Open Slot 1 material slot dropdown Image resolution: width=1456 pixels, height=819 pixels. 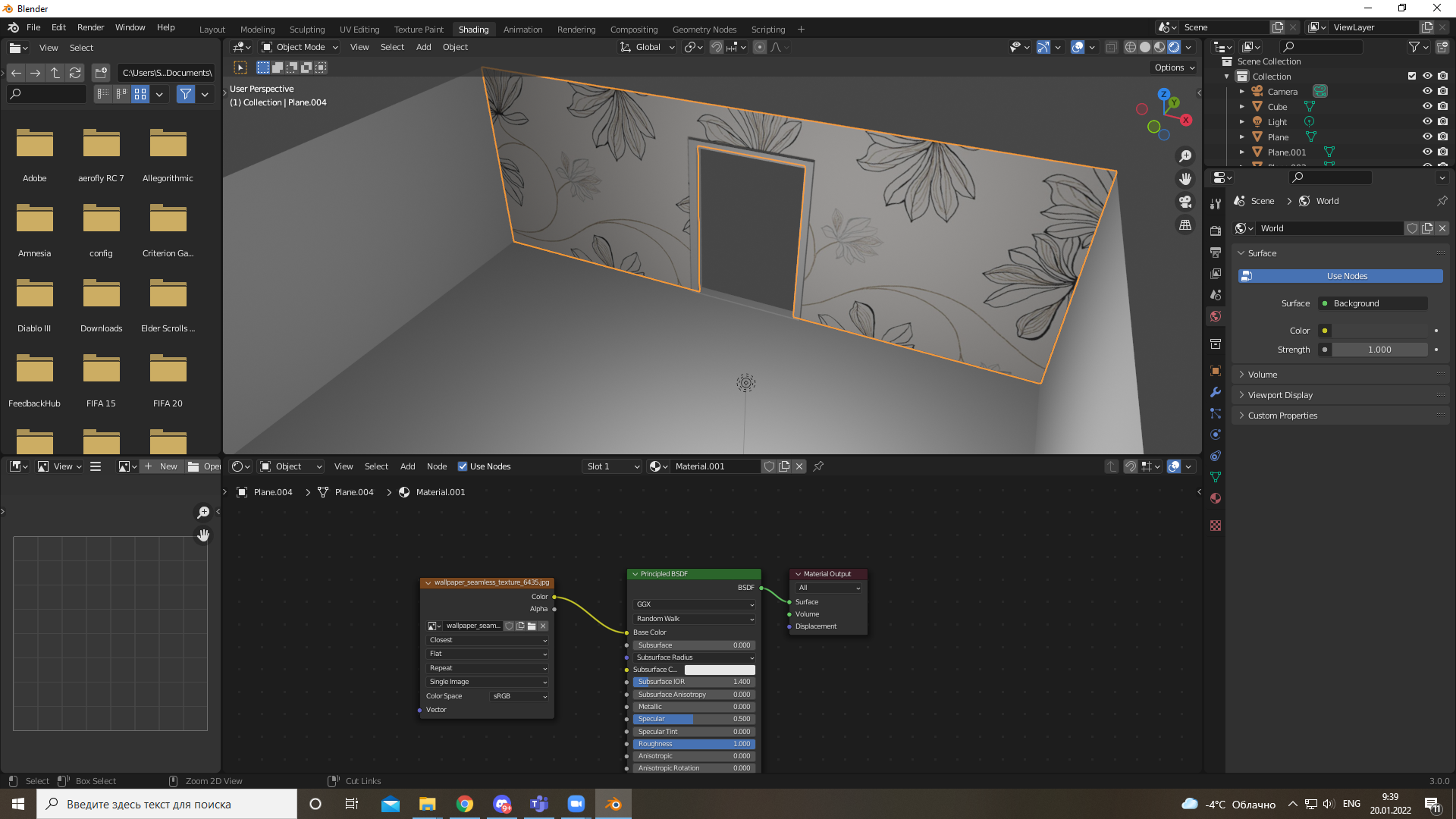click(612, 466)
